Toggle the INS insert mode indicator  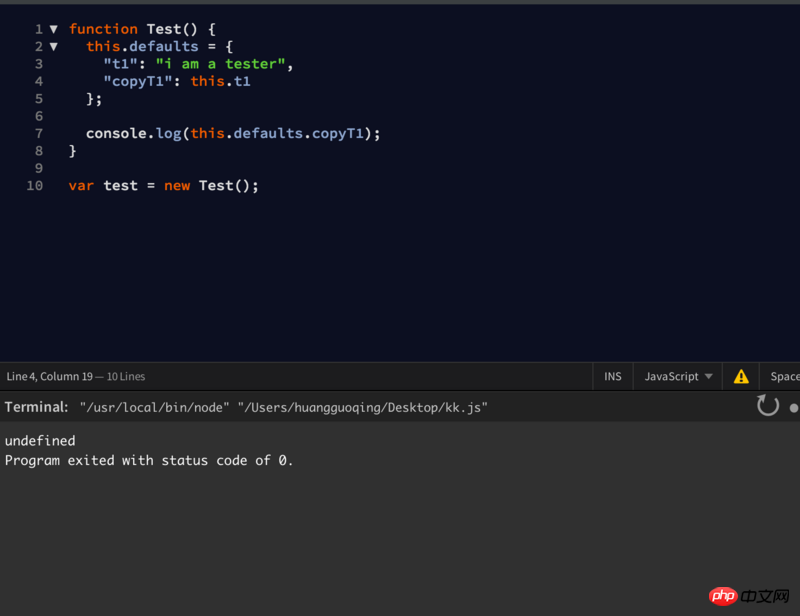click(x=613, y=377)
